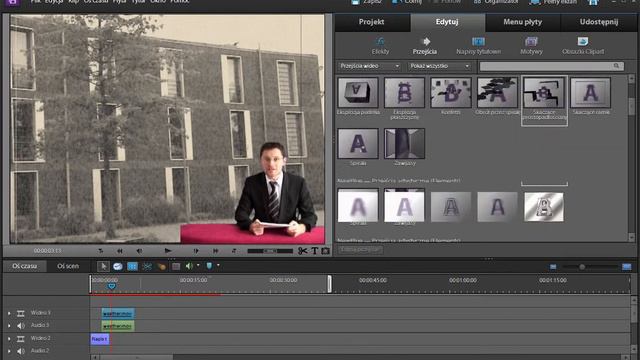Viewport: 640px width, 360px height.
Task: Select the arrow Selection tool
Action: 103,266
